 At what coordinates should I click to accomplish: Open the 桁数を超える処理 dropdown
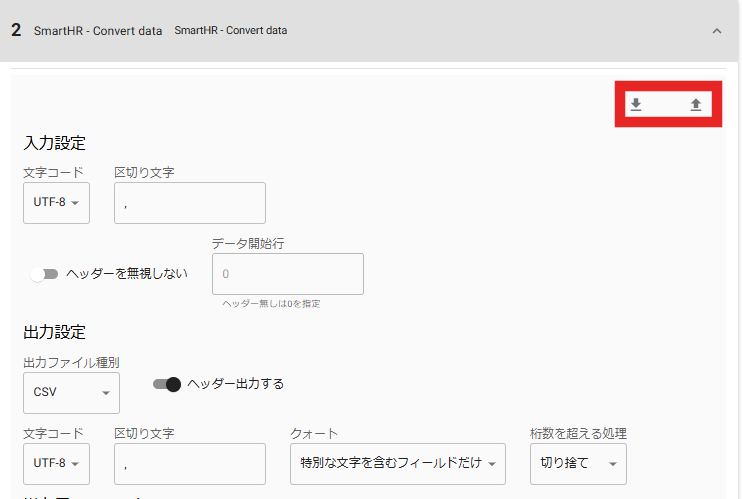pyautogui.click(x=578, y=463)
